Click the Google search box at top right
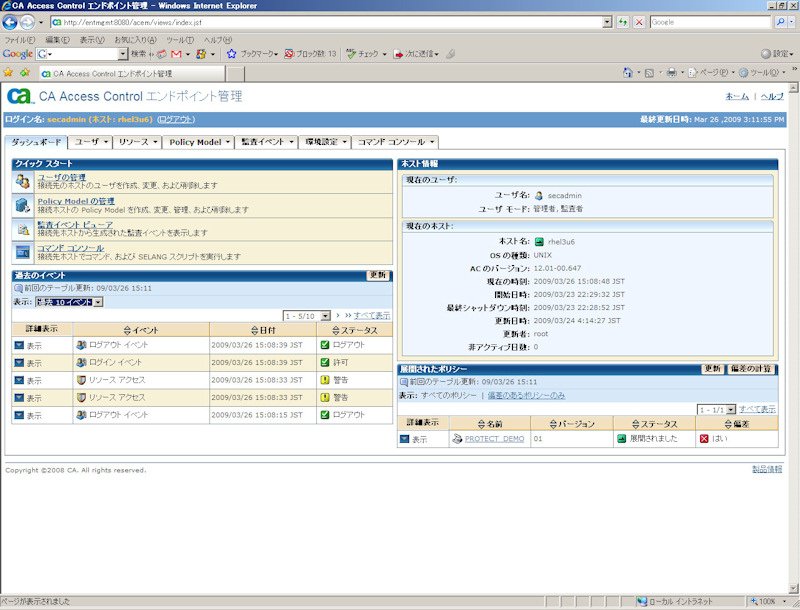 710,22
